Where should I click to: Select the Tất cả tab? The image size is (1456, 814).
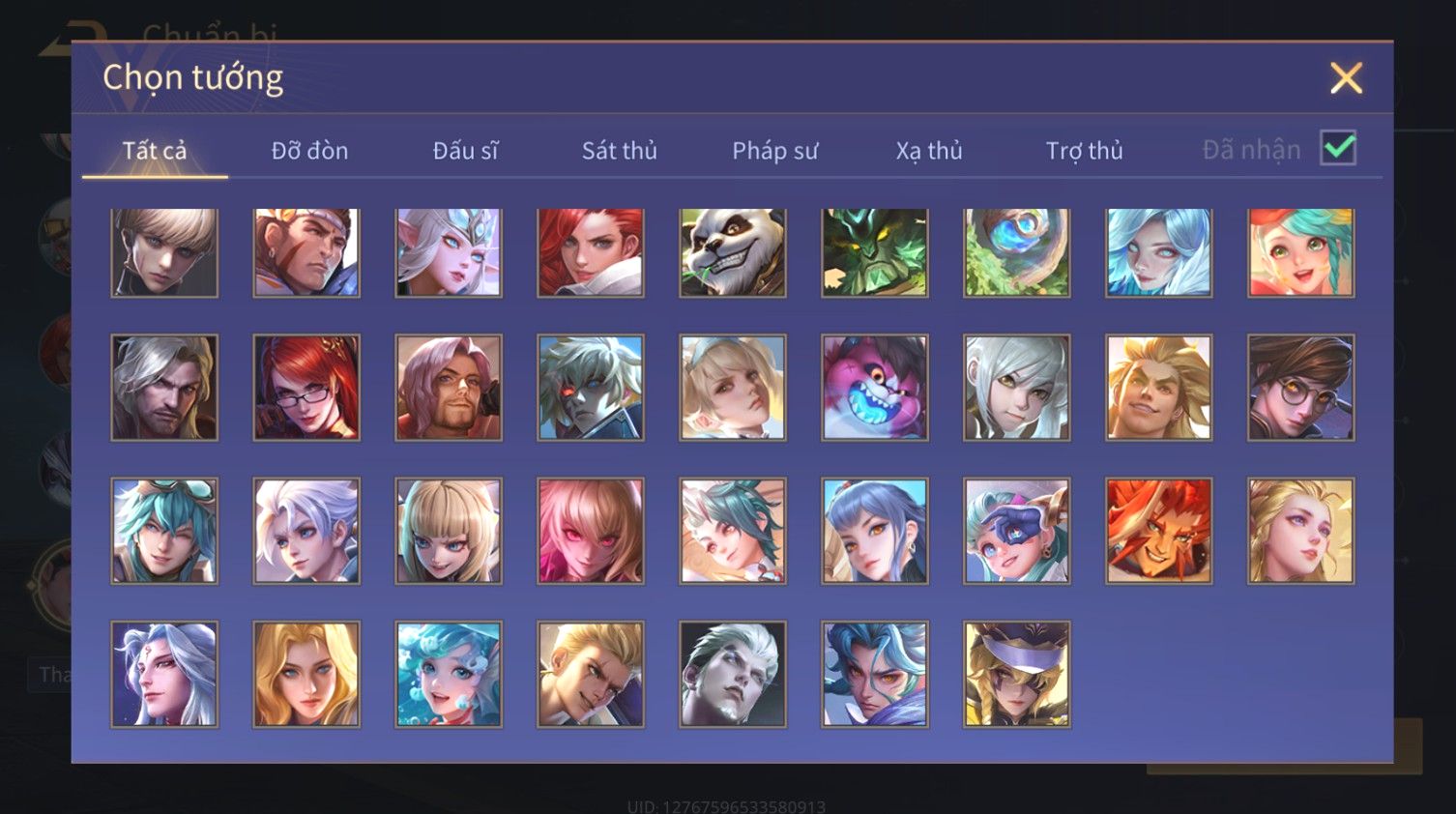click(155, 151)
